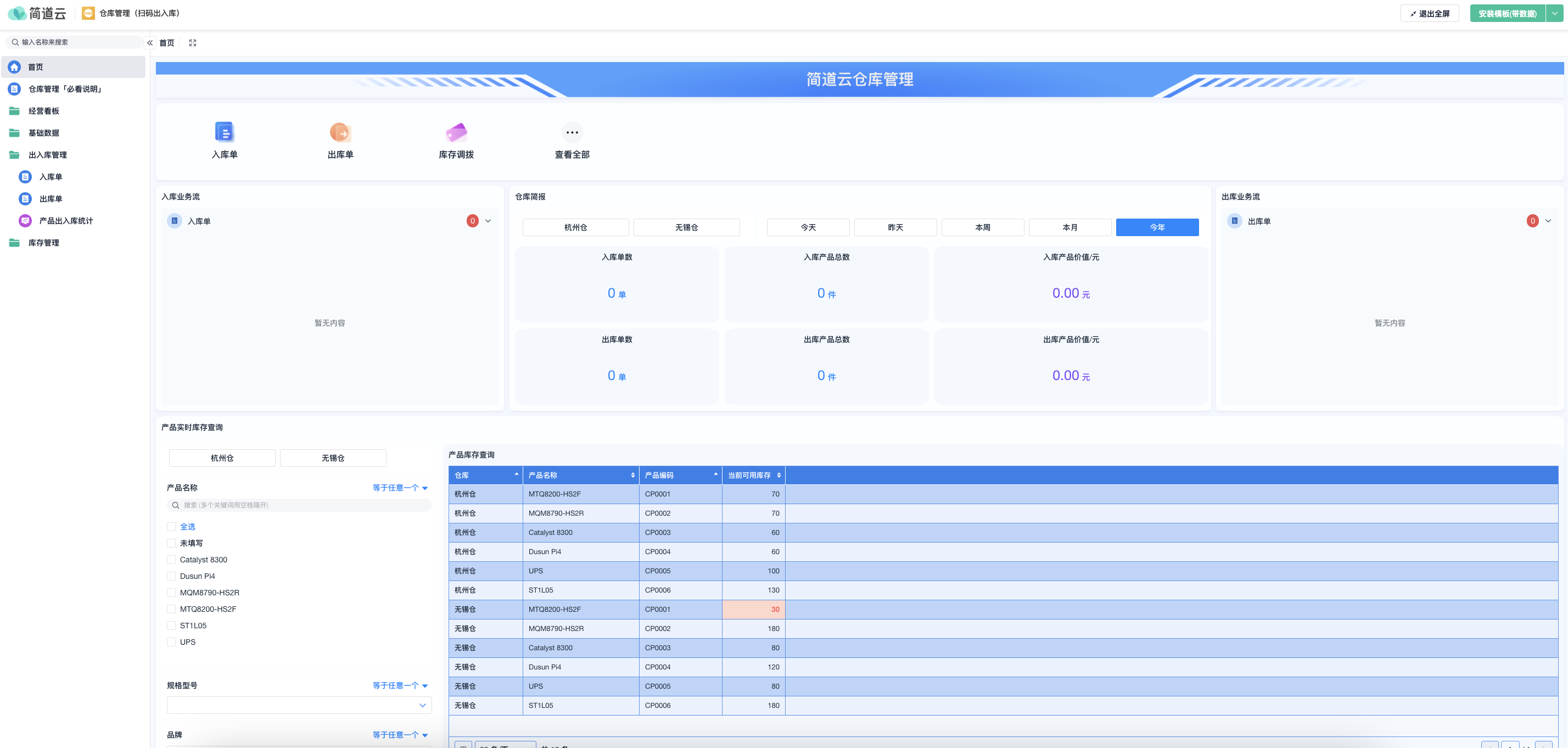Open the 规格型号 dropdown field
Viewport: 1568px width, 748px height.
point(299,705)
